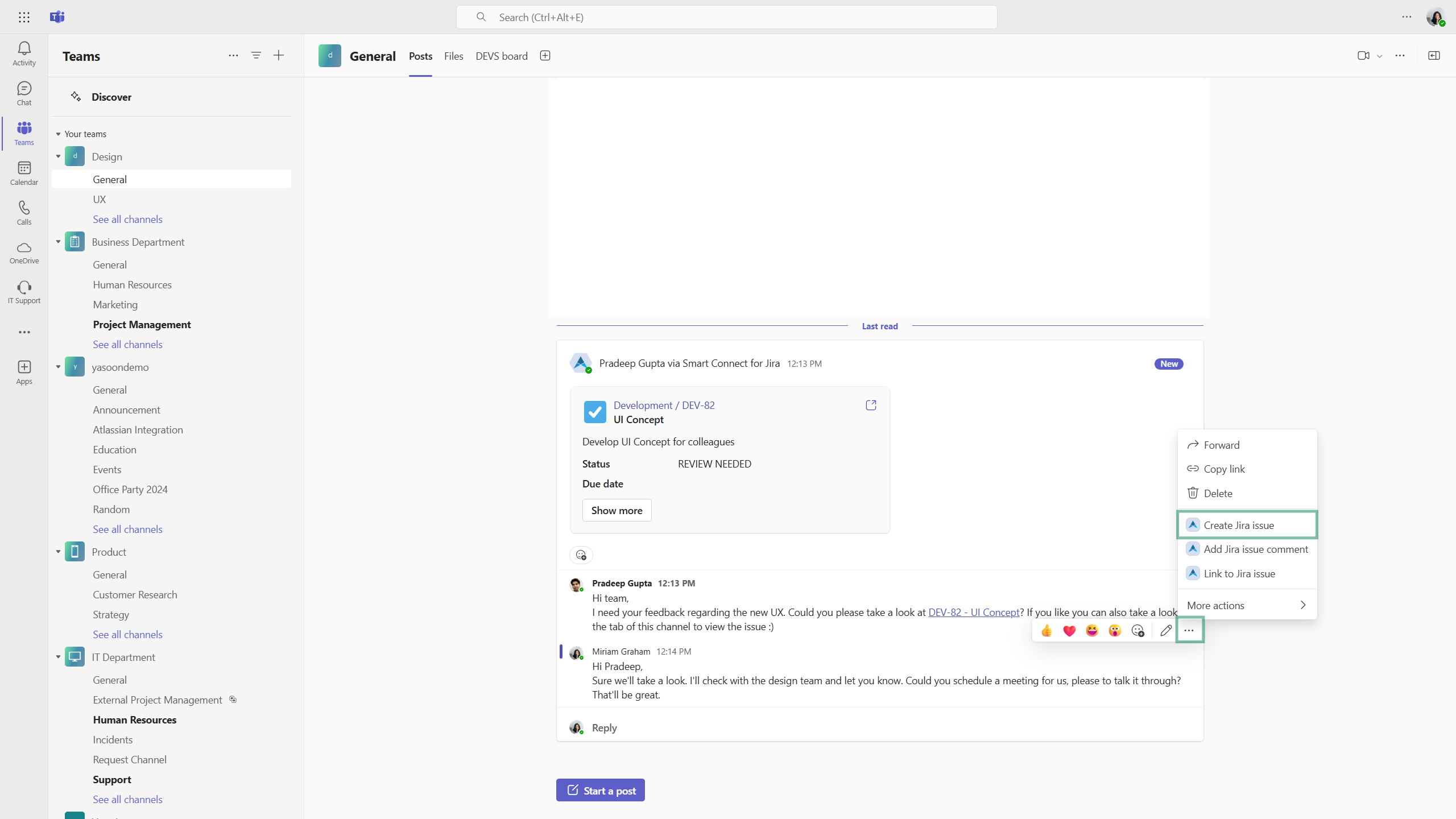This screenshot has height=819, width=1456.
Task: Switch to the Files tab
Action: coord(453,56)
